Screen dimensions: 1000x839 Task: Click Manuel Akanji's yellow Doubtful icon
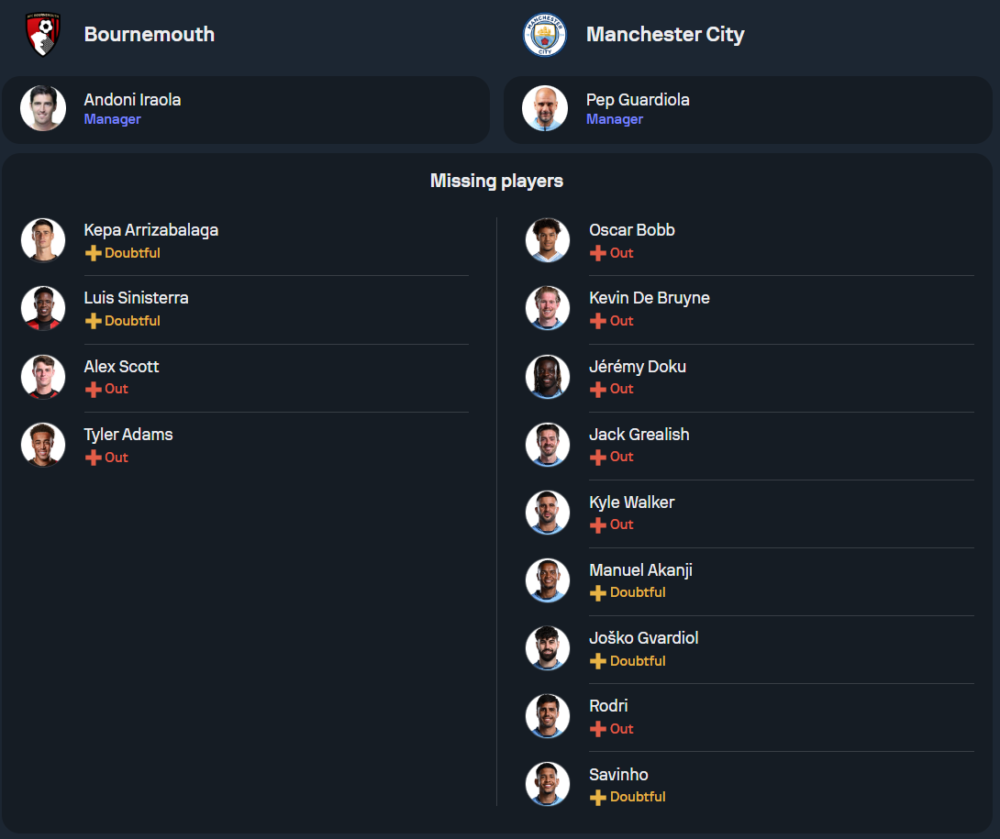(598, 593)
